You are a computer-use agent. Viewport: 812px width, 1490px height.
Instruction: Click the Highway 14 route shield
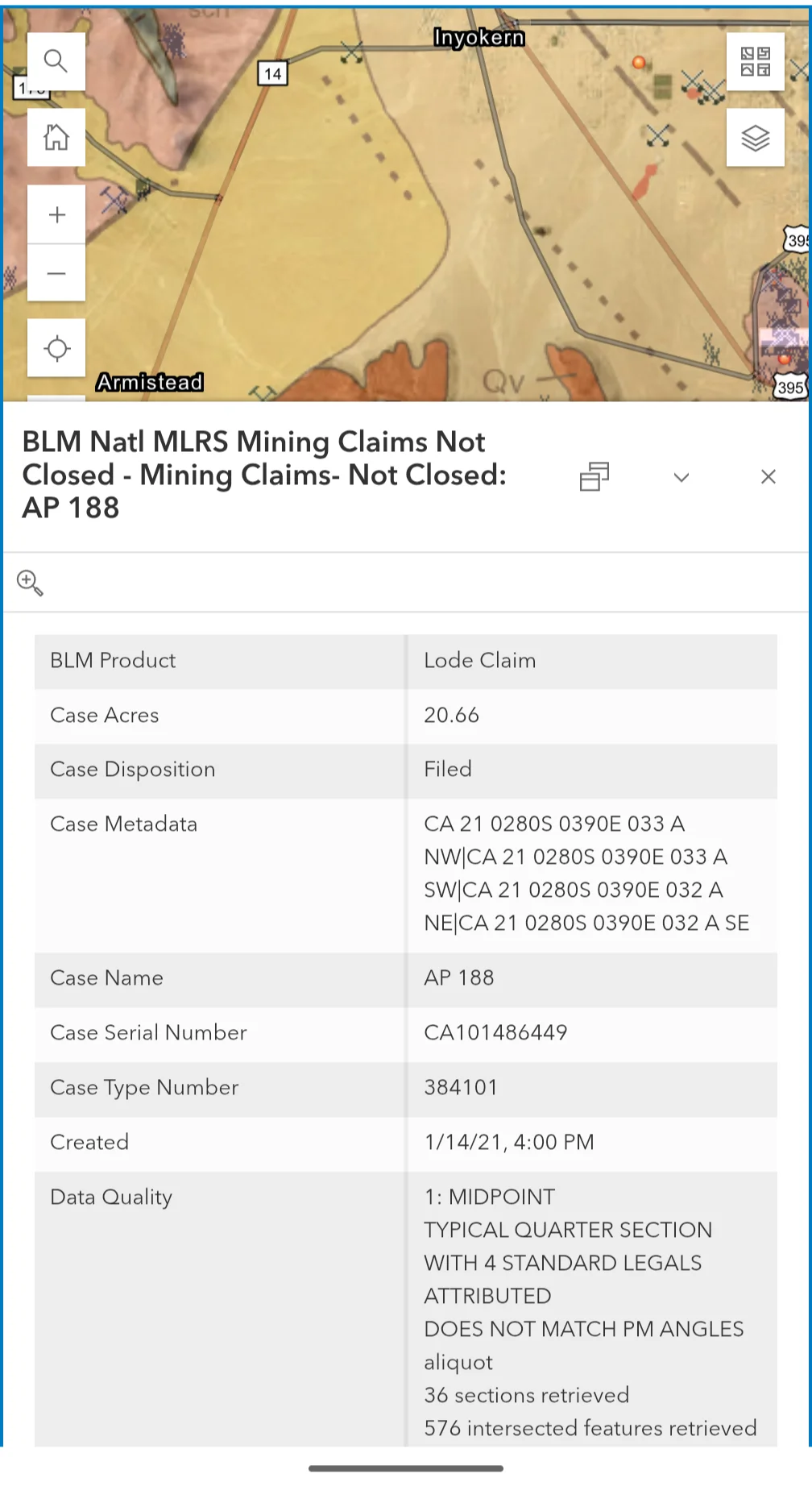coord(272,74)
